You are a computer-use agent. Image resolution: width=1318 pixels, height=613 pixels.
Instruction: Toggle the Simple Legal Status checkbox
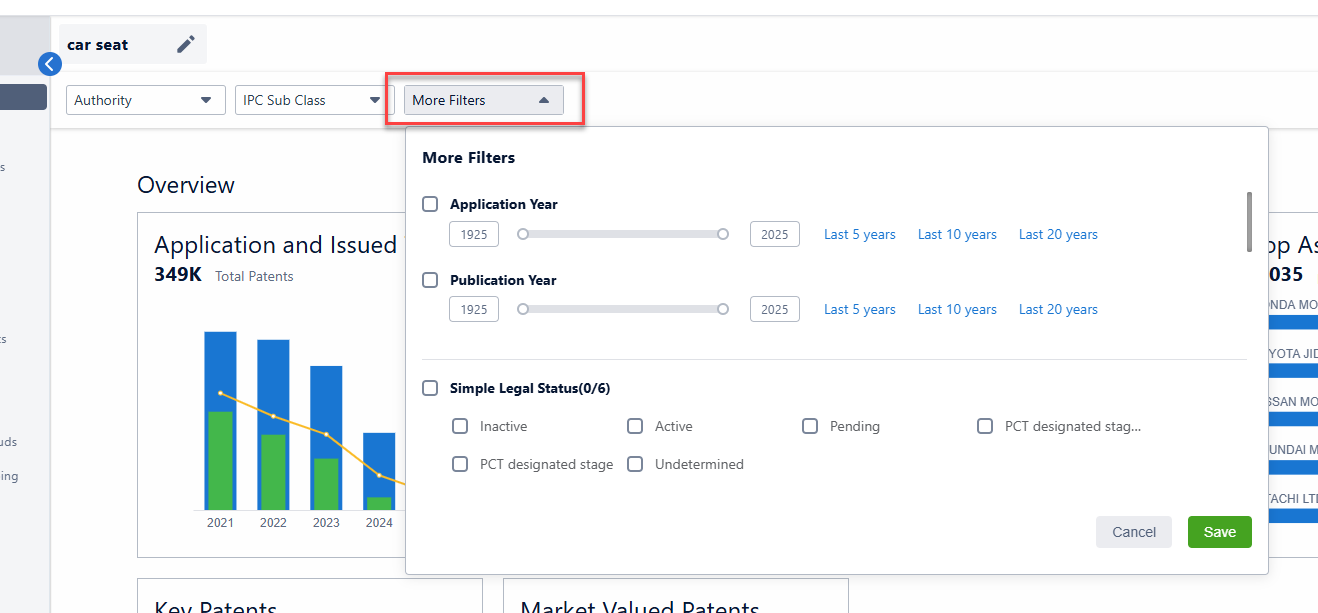tap(430, 388)
